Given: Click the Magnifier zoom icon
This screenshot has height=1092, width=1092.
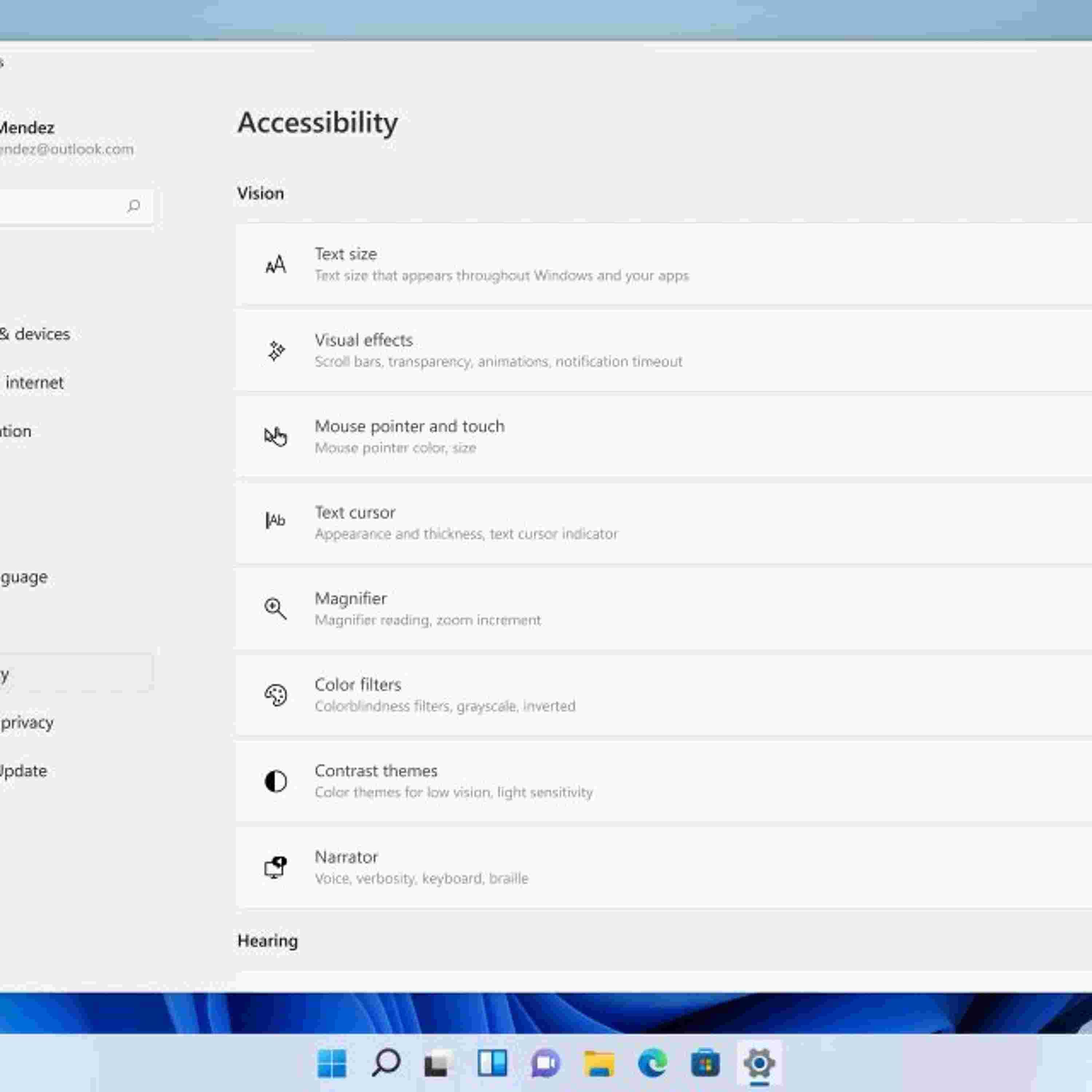Looking at the screenshot, I should click(275, 609).
